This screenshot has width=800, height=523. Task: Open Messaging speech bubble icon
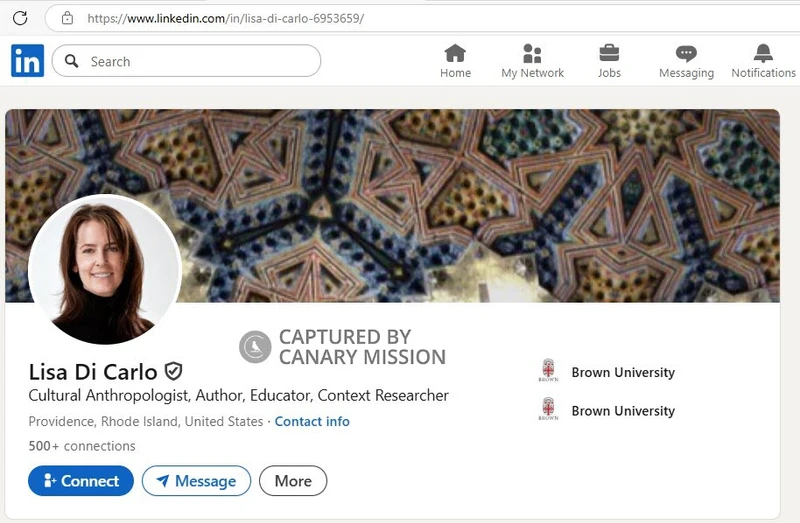pos(686,54)
